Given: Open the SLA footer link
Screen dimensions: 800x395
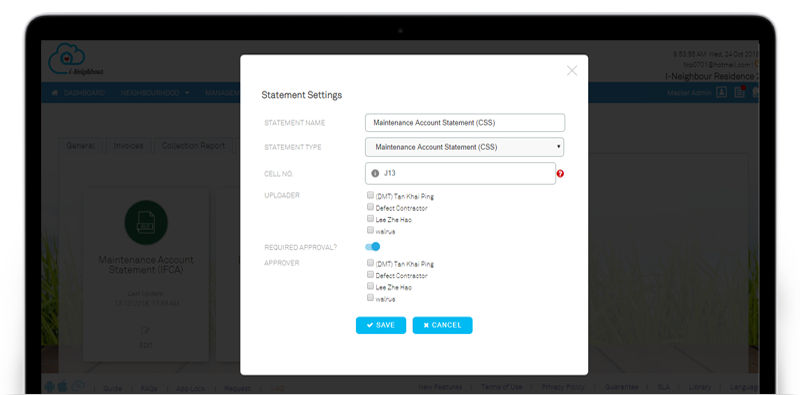Looking at the screenshot, I should point(663,387).
